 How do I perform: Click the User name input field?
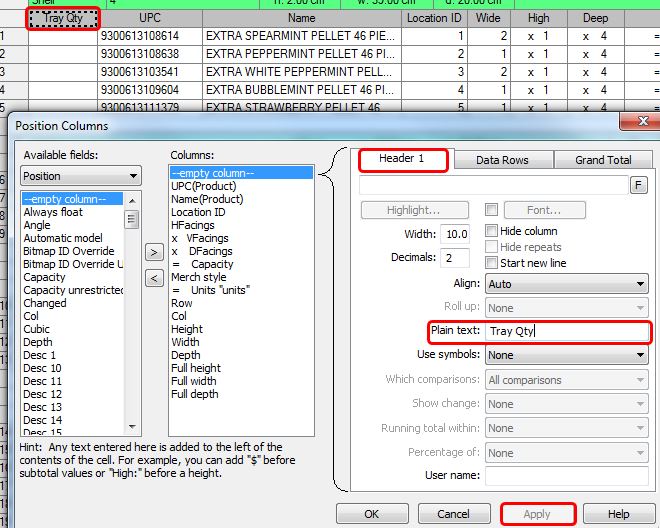click(x=567, y=475)
